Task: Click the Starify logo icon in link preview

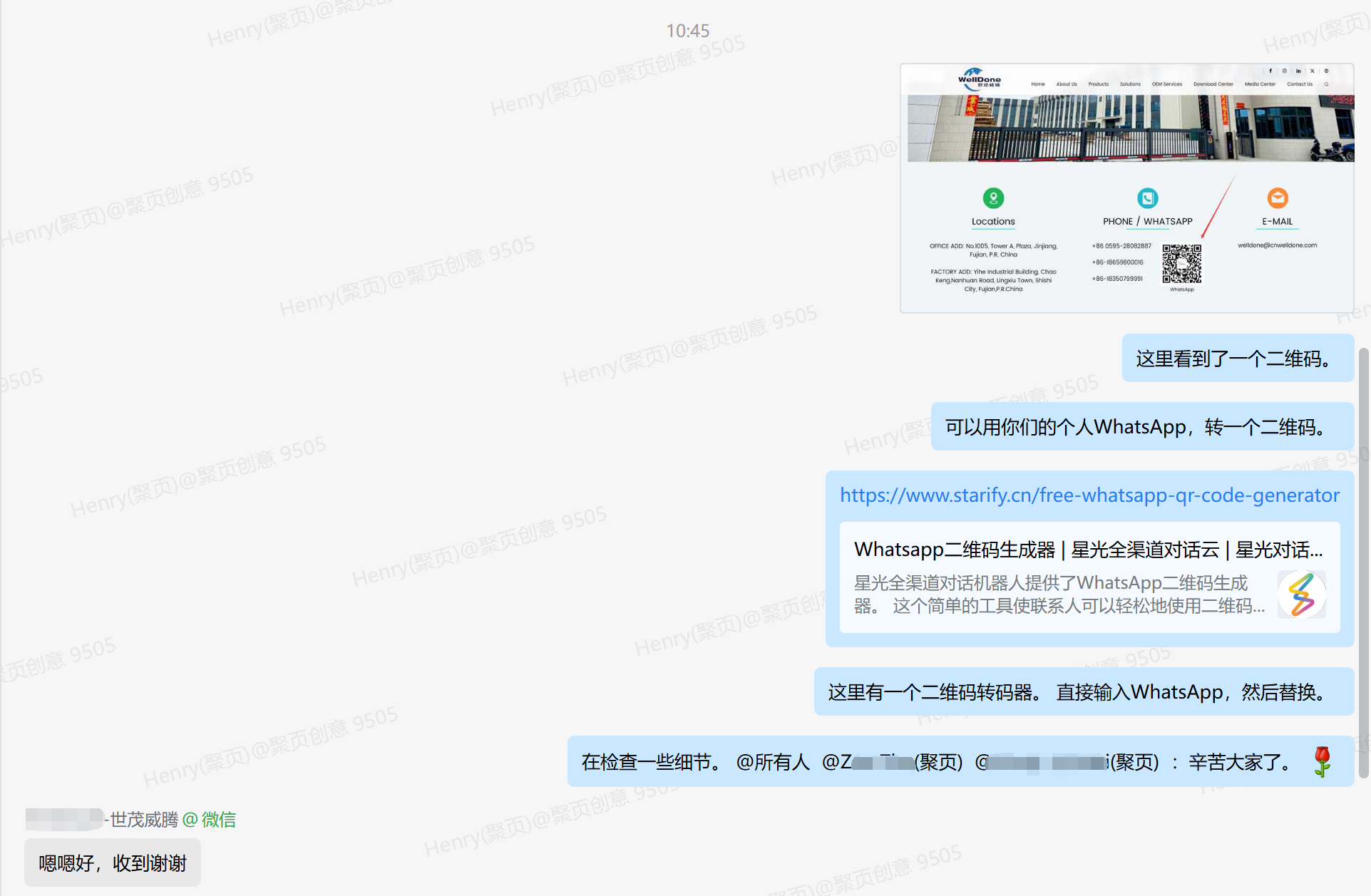Action: 1301,594
